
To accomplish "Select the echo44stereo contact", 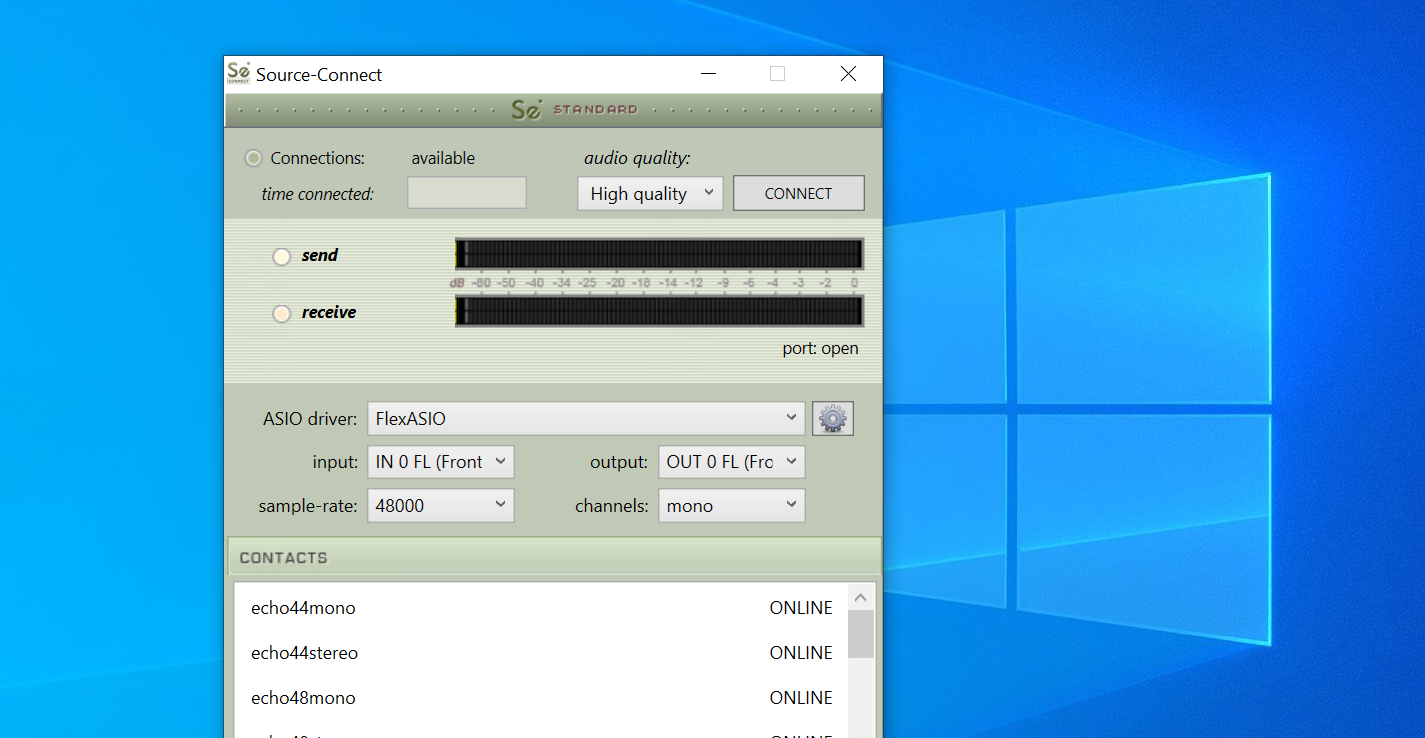I will (x=304, y=653).
